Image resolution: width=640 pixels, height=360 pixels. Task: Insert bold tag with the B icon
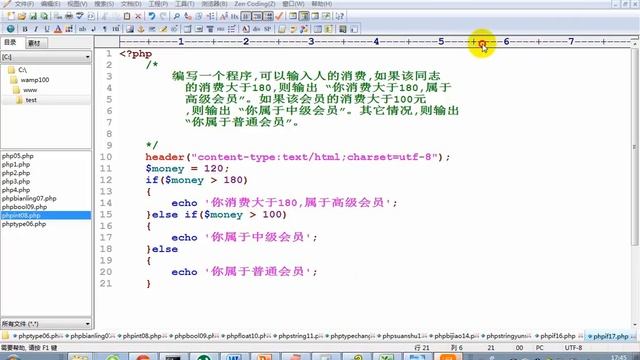click(x=25, y=29)
